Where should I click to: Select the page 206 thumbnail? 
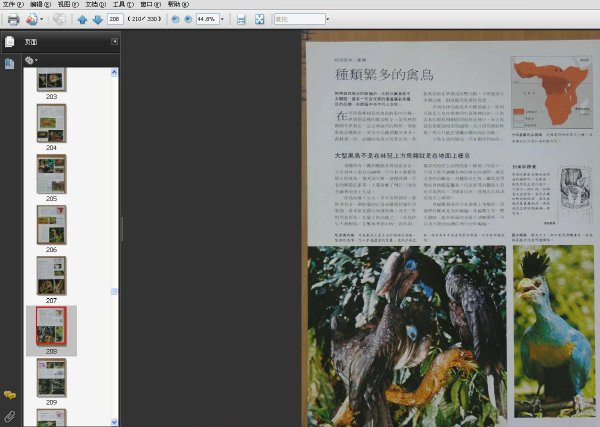pyautogui.click(x=51, y=225)
